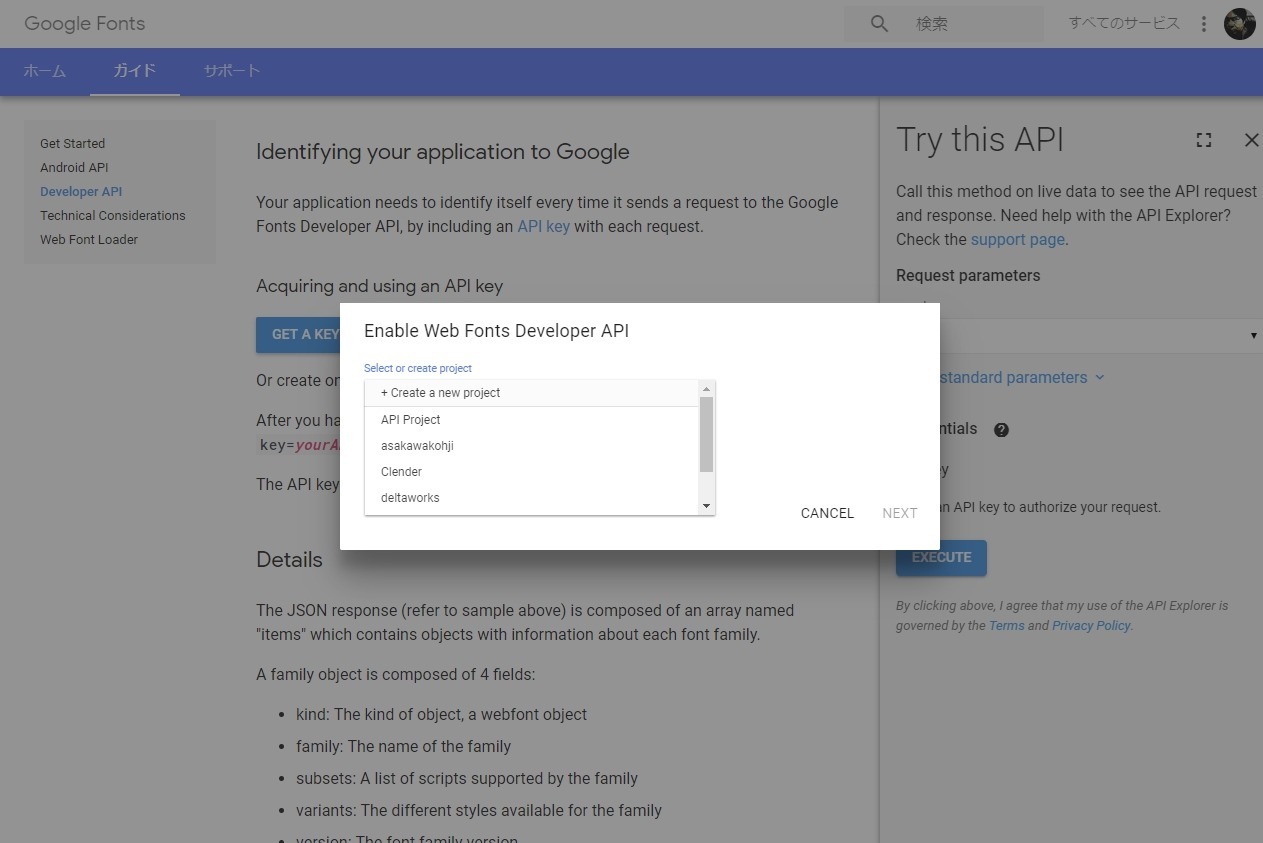Click the credentials help question-mark icon
The height and width of the screenshot is (843, 1263).
1001,430
